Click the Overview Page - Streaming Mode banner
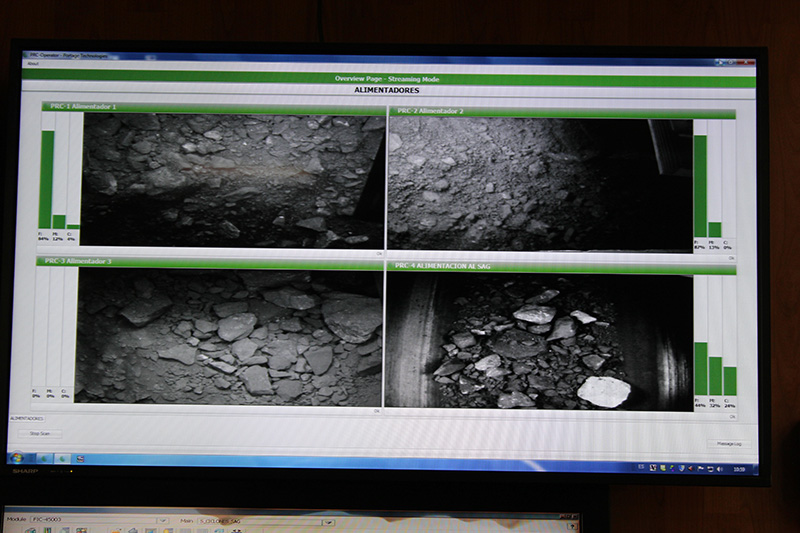The height and width of the screenshot is (533, 800). coord(388,79)
